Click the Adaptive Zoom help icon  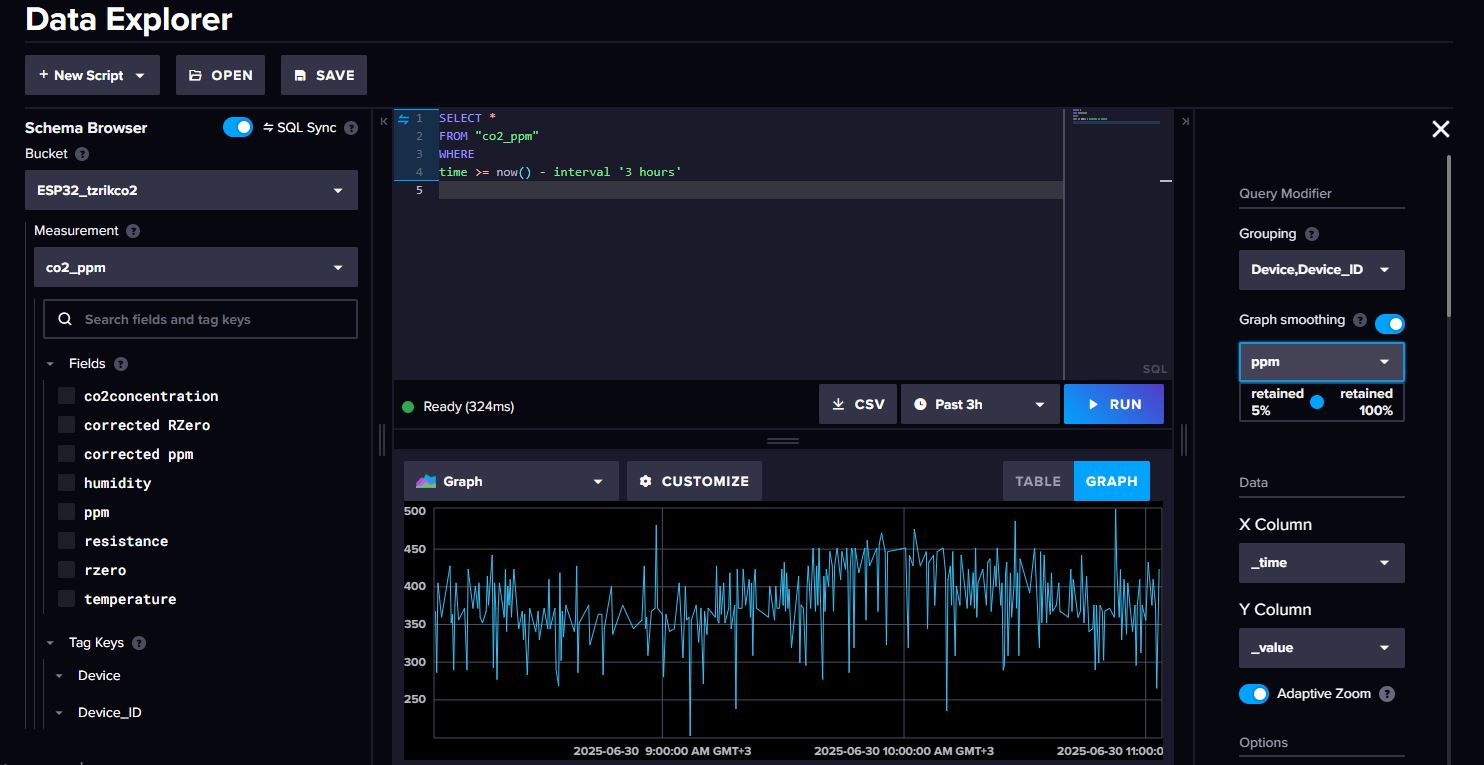coord(1387,694)
